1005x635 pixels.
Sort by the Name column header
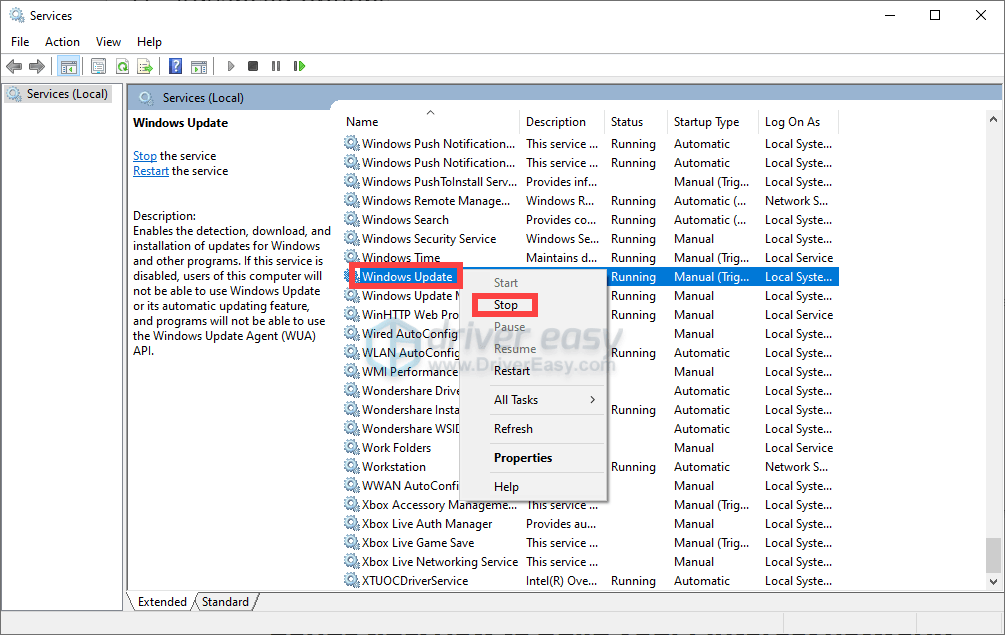coord(431,122)
